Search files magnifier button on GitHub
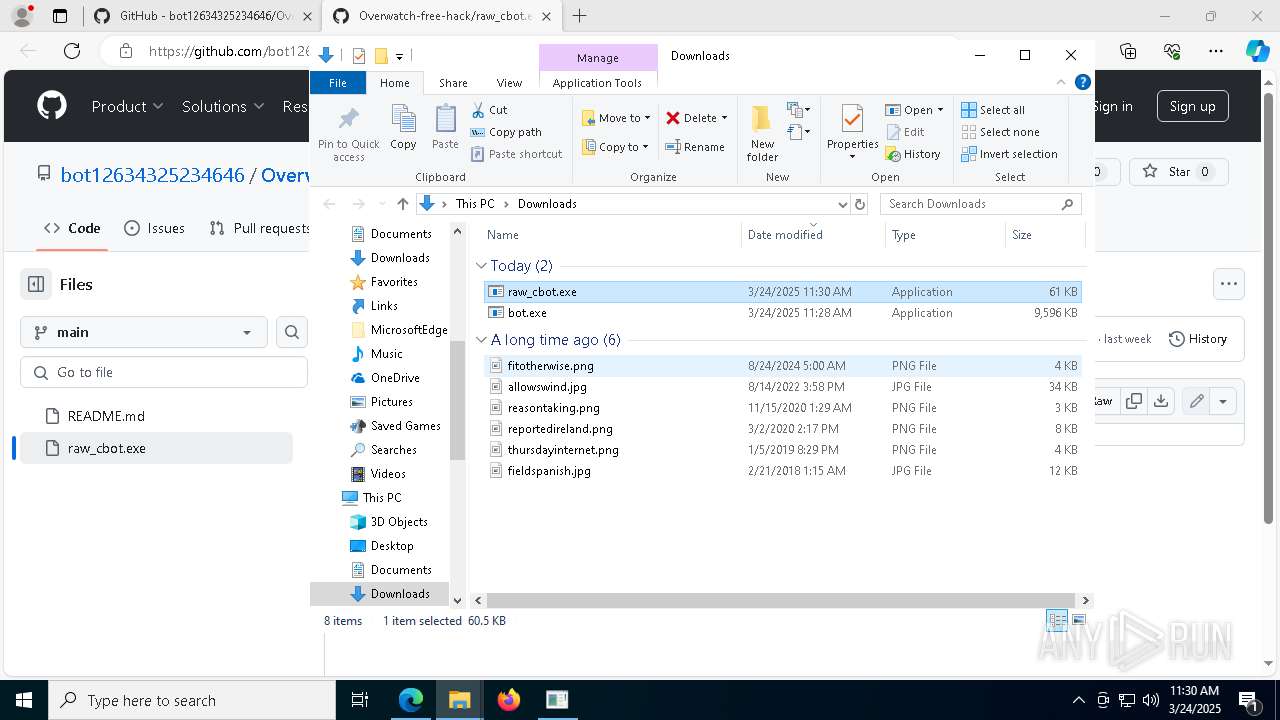This screenshot has width=1280, height=720. pyautogui.click(x=291, y=332)
